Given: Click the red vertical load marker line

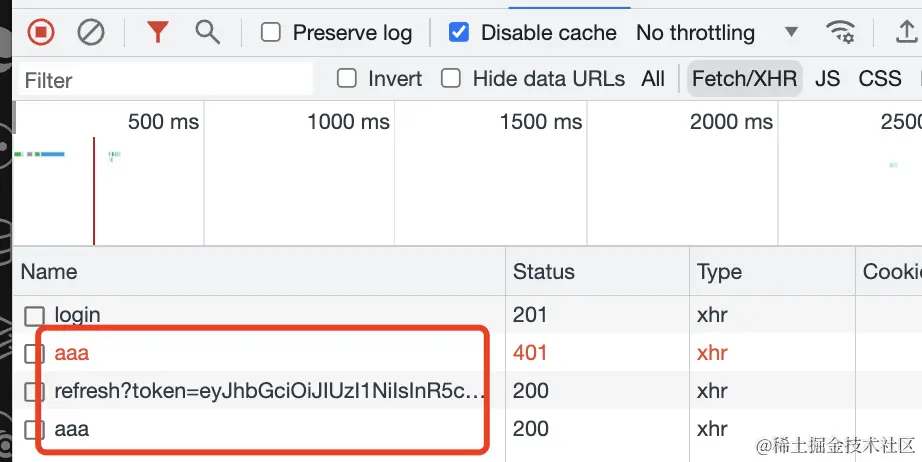Looking at the screenshot, I should click(x=94, y=191).
